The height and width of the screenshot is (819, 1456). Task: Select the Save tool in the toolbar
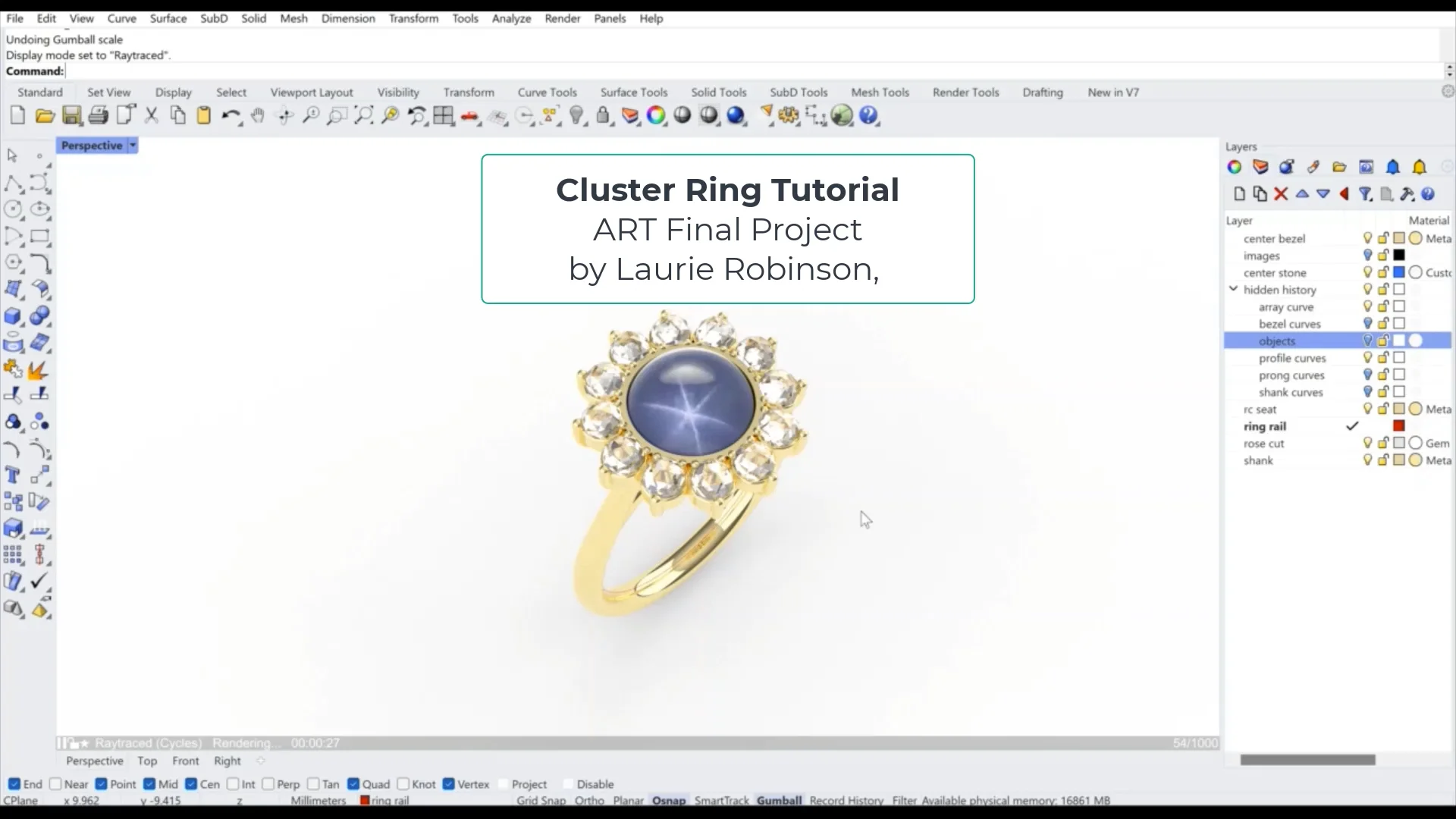72,115
